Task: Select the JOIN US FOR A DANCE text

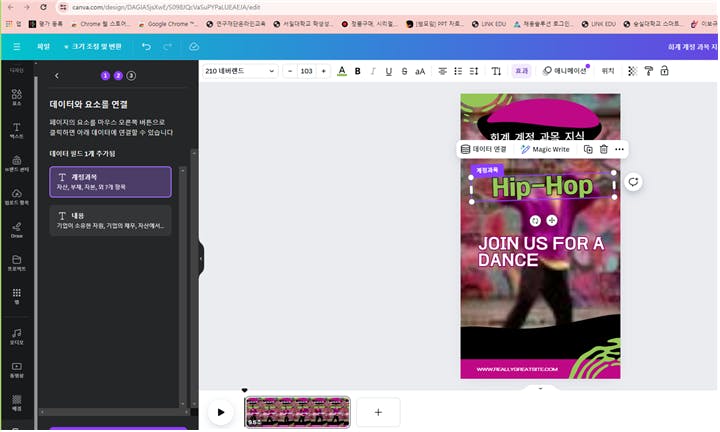Action: click(541, 252)
